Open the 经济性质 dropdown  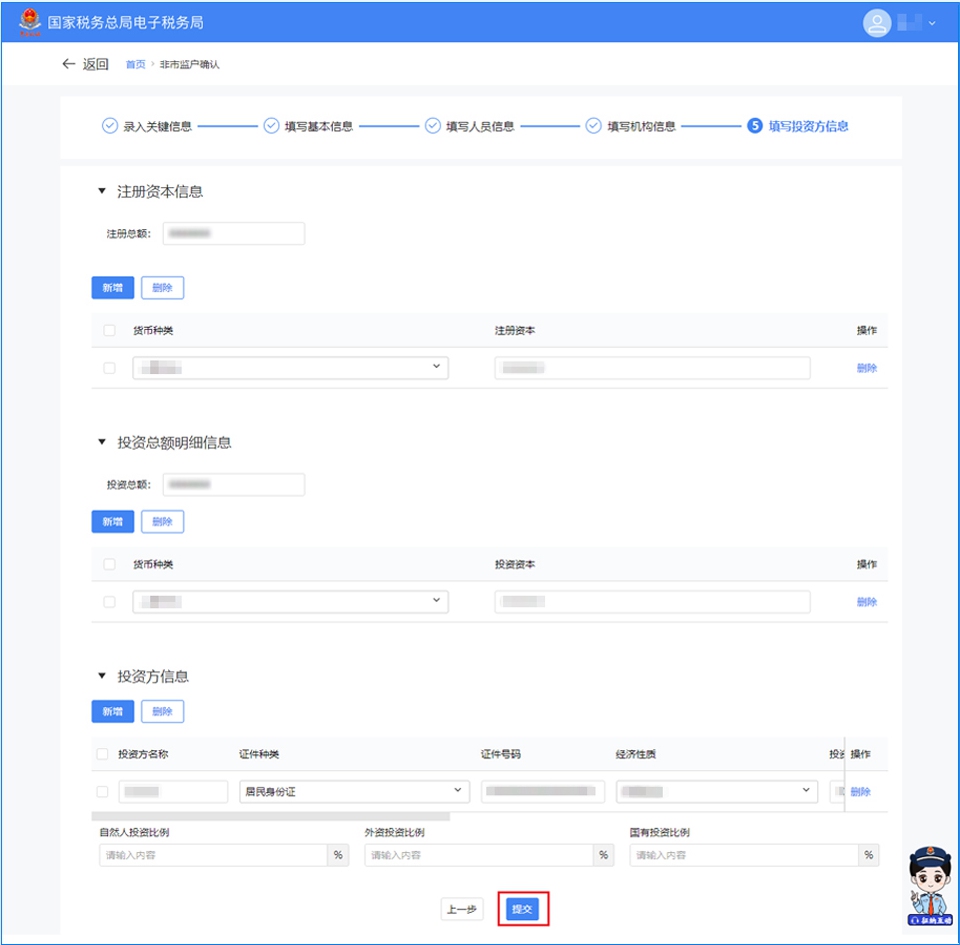[716, 792]
